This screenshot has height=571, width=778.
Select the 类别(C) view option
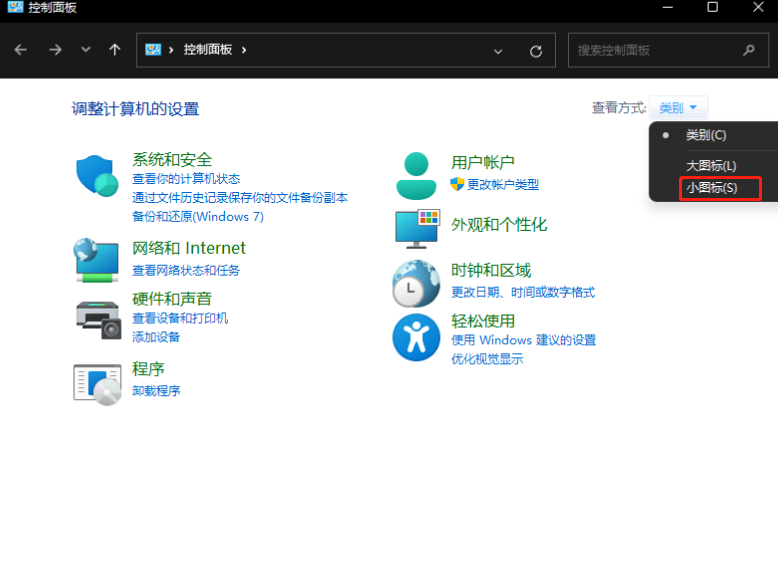(706, 135)
